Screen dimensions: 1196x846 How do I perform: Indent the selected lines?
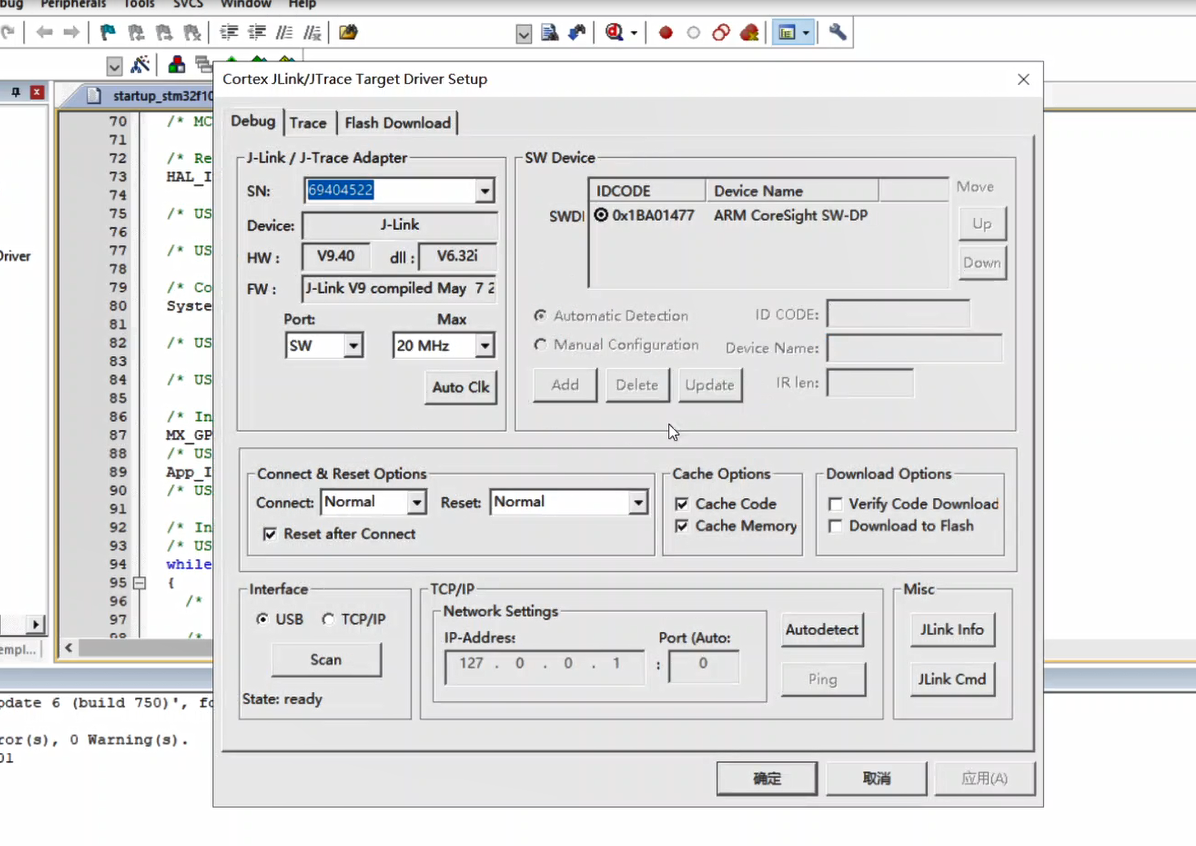click(229, 32)
